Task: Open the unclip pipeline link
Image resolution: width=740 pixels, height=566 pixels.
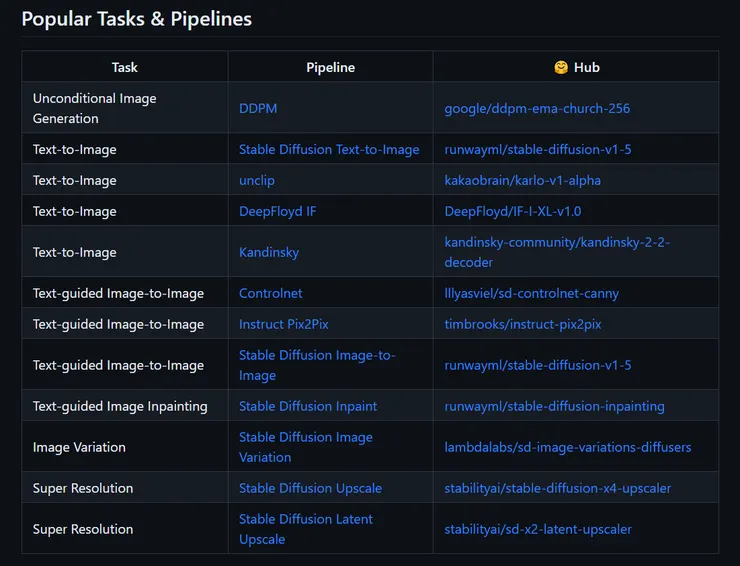Action: click(x=257, y=180)
